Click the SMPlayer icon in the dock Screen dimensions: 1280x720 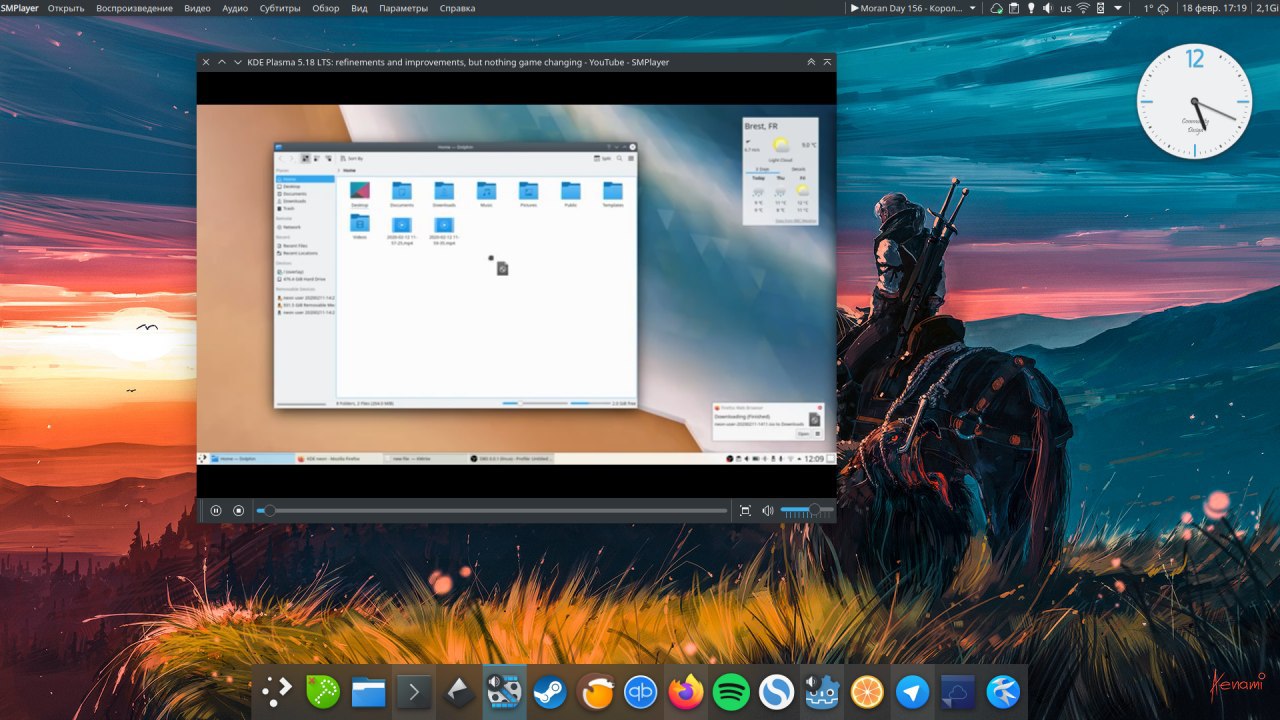pyautogui.click(x=504, y=692)
